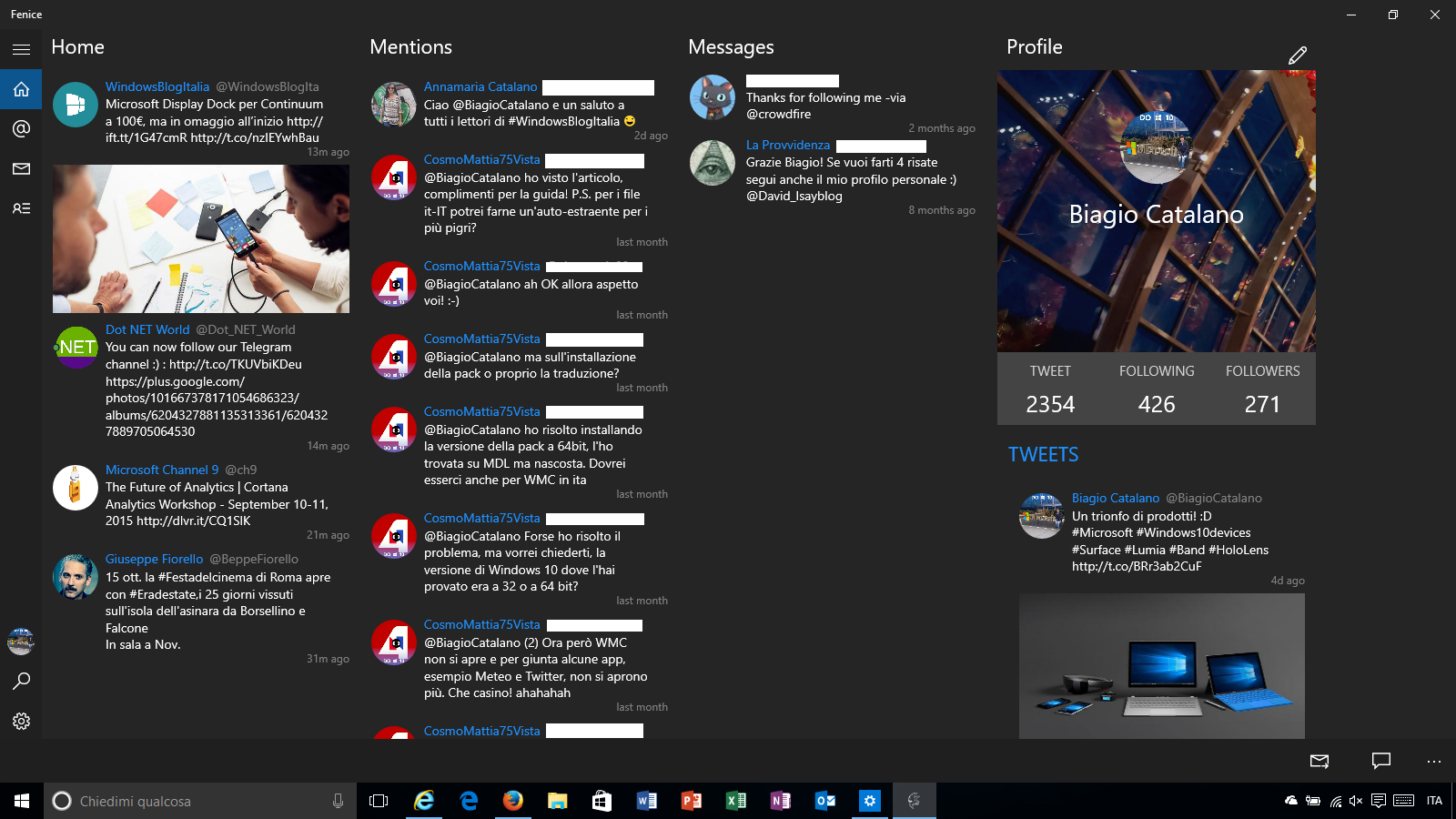Click the TWEET count 2354
1456x819 pixels.
1050,404
